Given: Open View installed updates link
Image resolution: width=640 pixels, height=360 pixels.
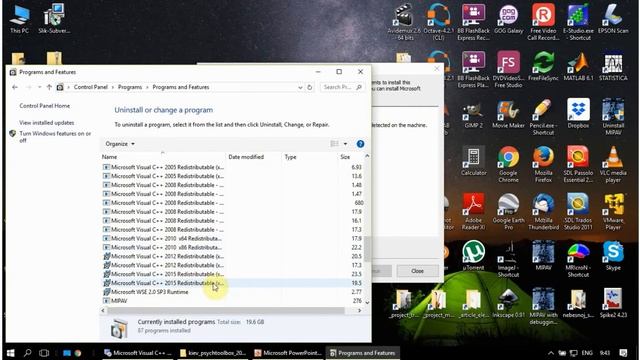Looking at the screenshot, I should pos(47,122).
